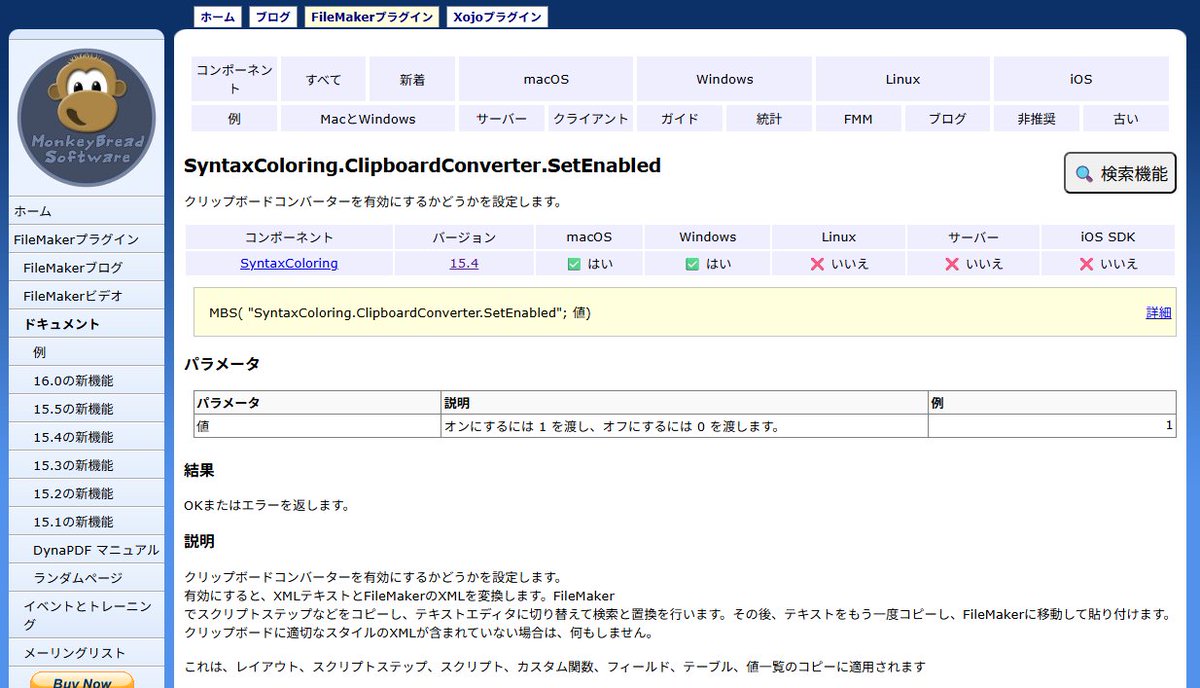Viewport: 1200px width, 688px height.
Task: Click the 結果 section heading
Action: pyautogui.click(x=199, y=470)
